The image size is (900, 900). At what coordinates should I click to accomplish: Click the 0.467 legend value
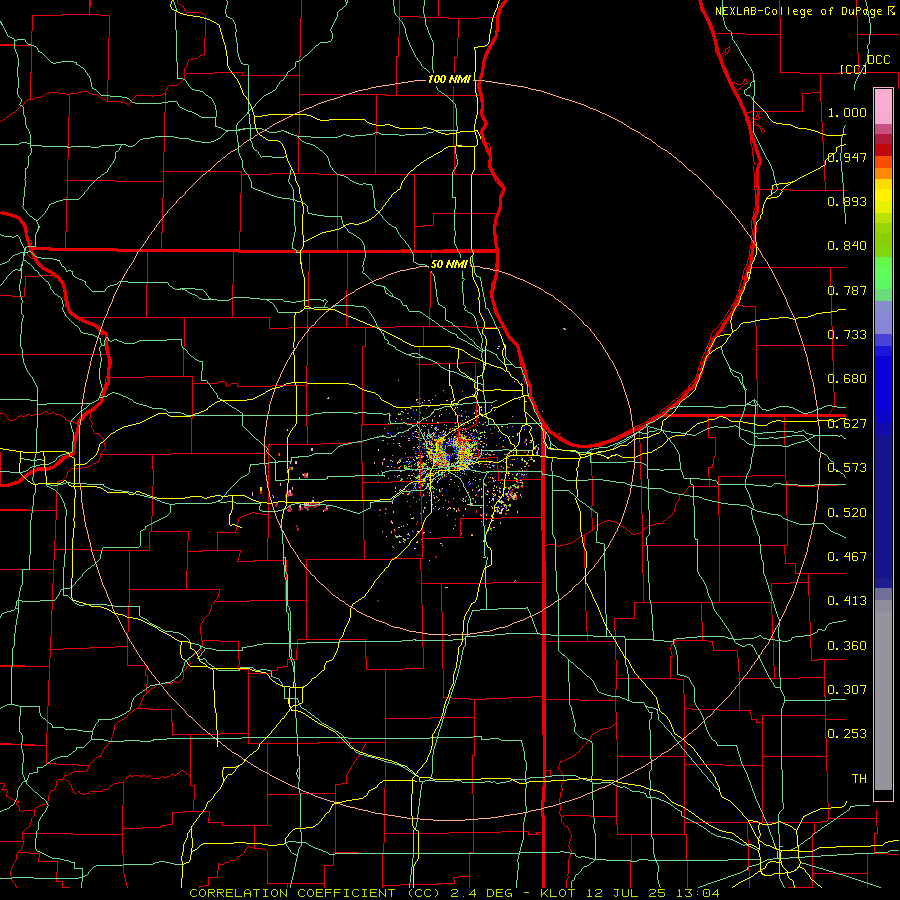[847, 557]
